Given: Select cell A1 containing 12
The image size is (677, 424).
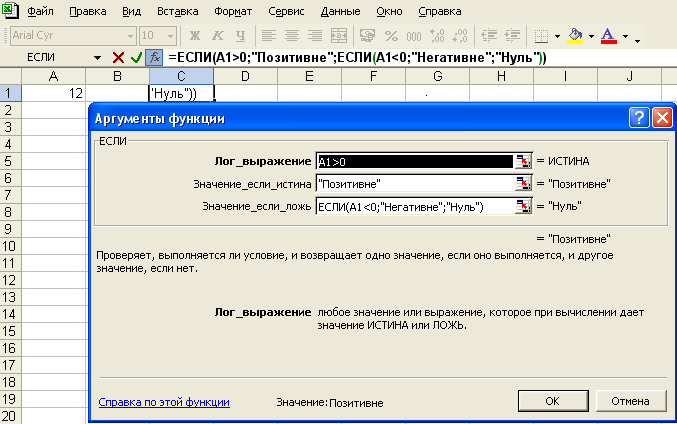Looking at the screenshot, I should [x=54, y=93].
